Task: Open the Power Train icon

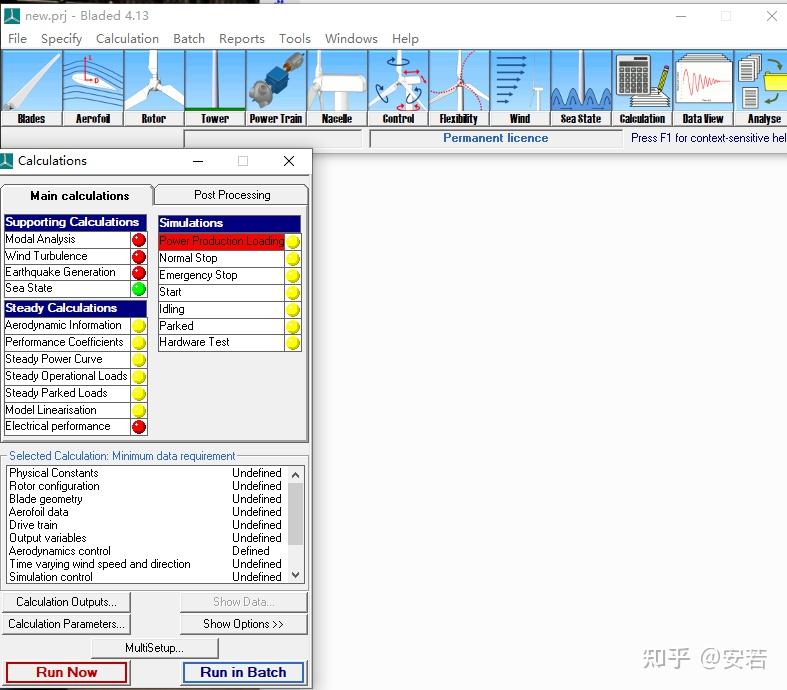Action: 276,88
